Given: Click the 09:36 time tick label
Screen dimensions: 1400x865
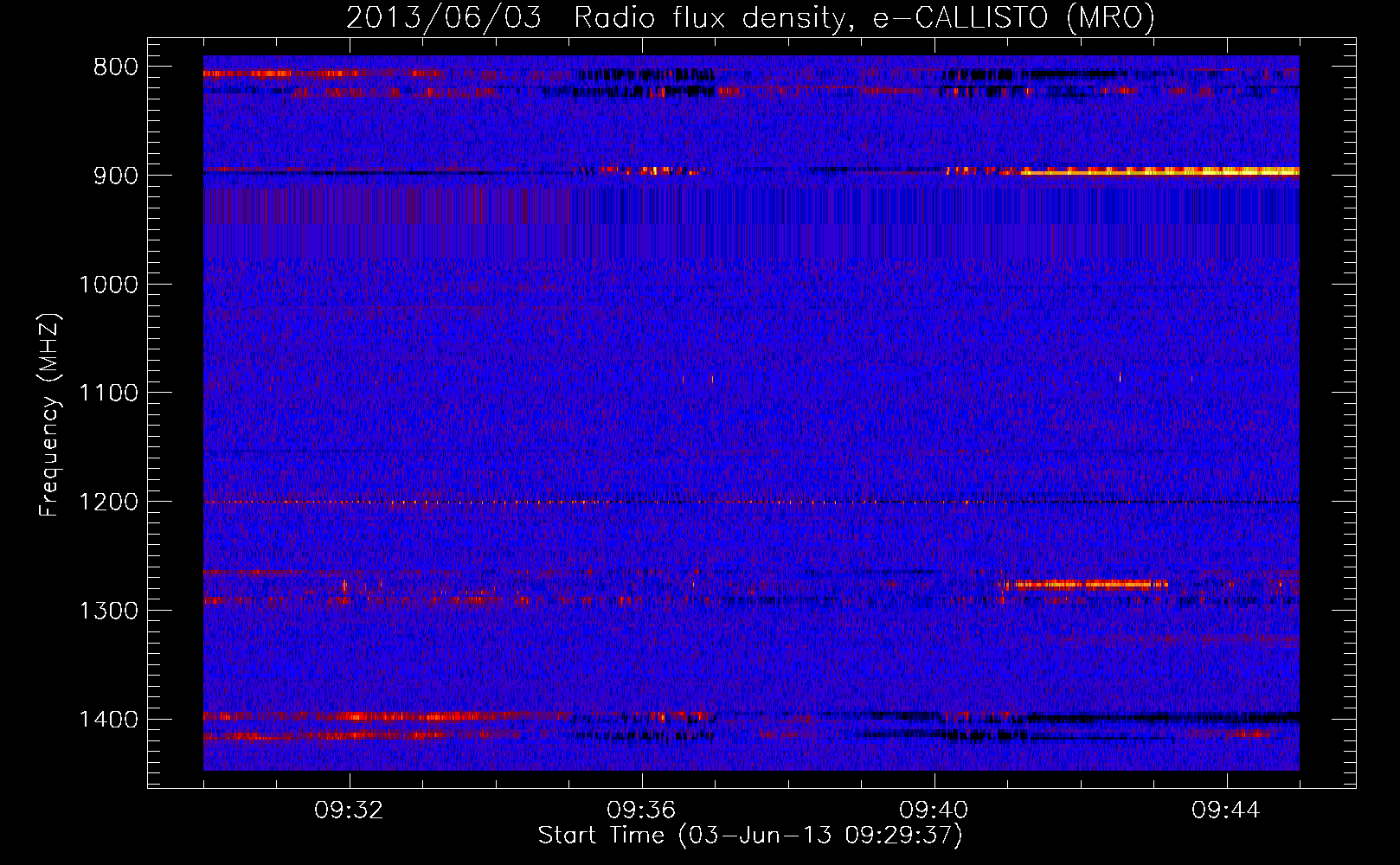Looking at the screenshot, I should 642,811.
